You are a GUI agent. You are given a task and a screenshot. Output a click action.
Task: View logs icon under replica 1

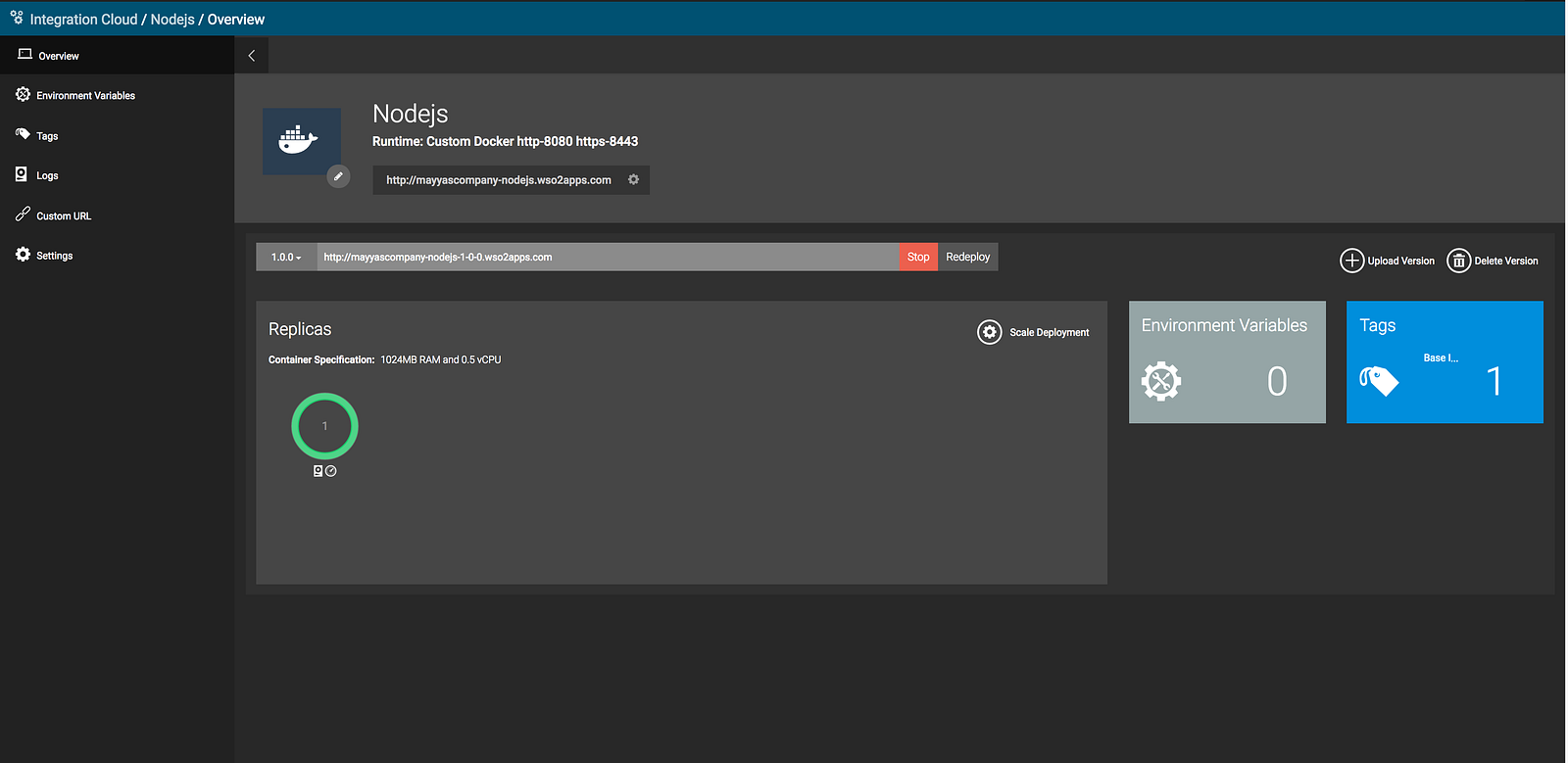(318, 471)
